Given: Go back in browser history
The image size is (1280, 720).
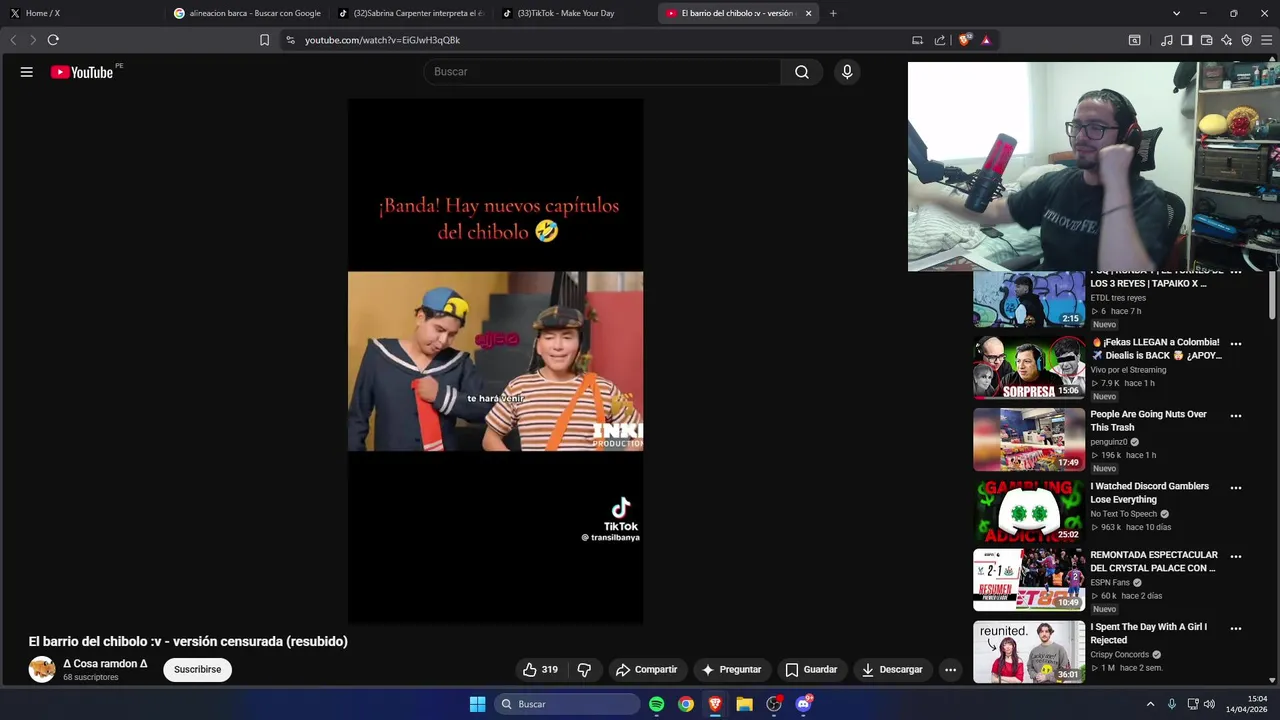Looking at the screenshot, I should [13, 40].
